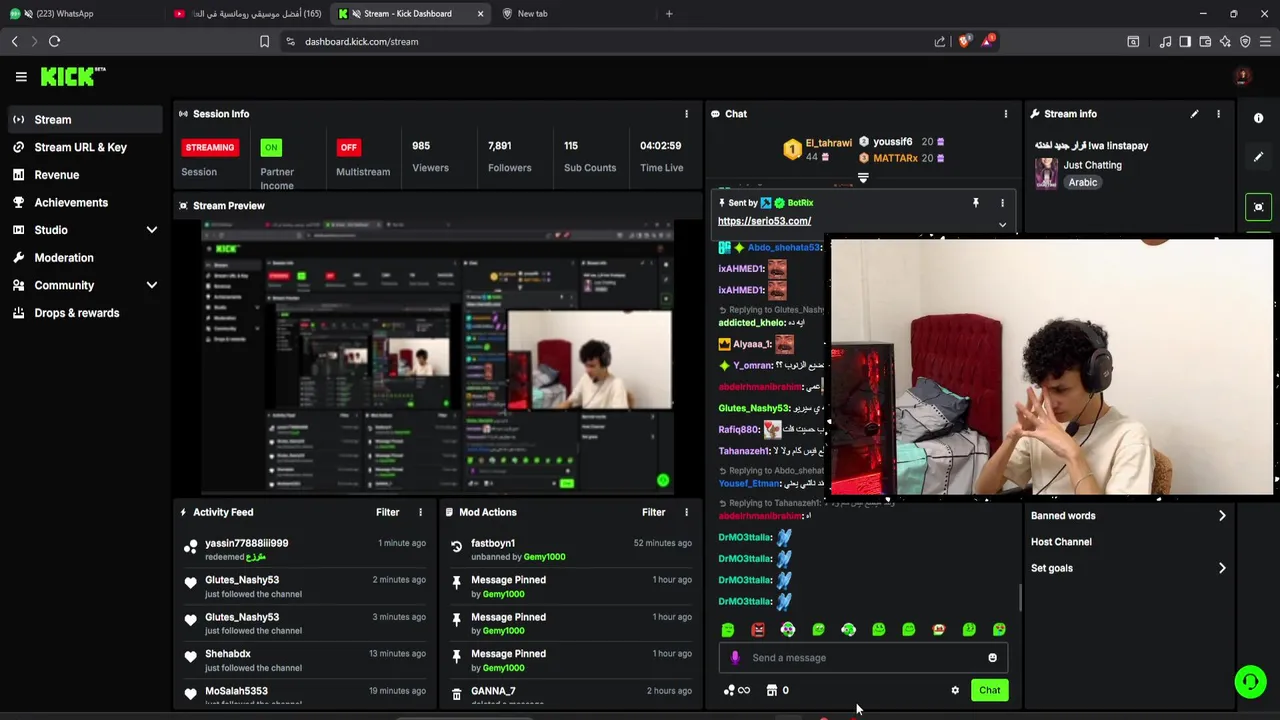The height and width of the screenshot is (720, 1280).
Task: Click the channel points infinity icon
Action: [737, 690]
